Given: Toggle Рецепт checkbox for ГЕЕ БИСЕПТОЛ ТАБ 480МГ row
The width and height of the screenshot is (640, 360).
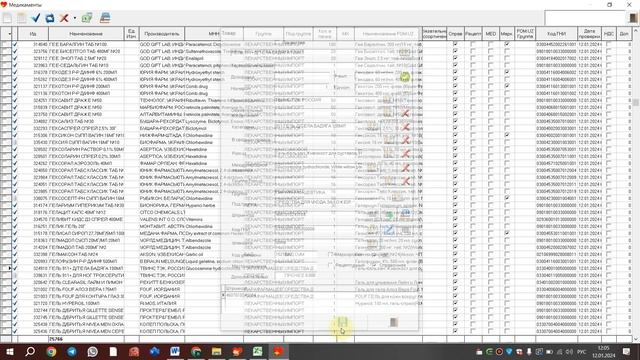Looking at the screenshot, I should coord(473,51).
